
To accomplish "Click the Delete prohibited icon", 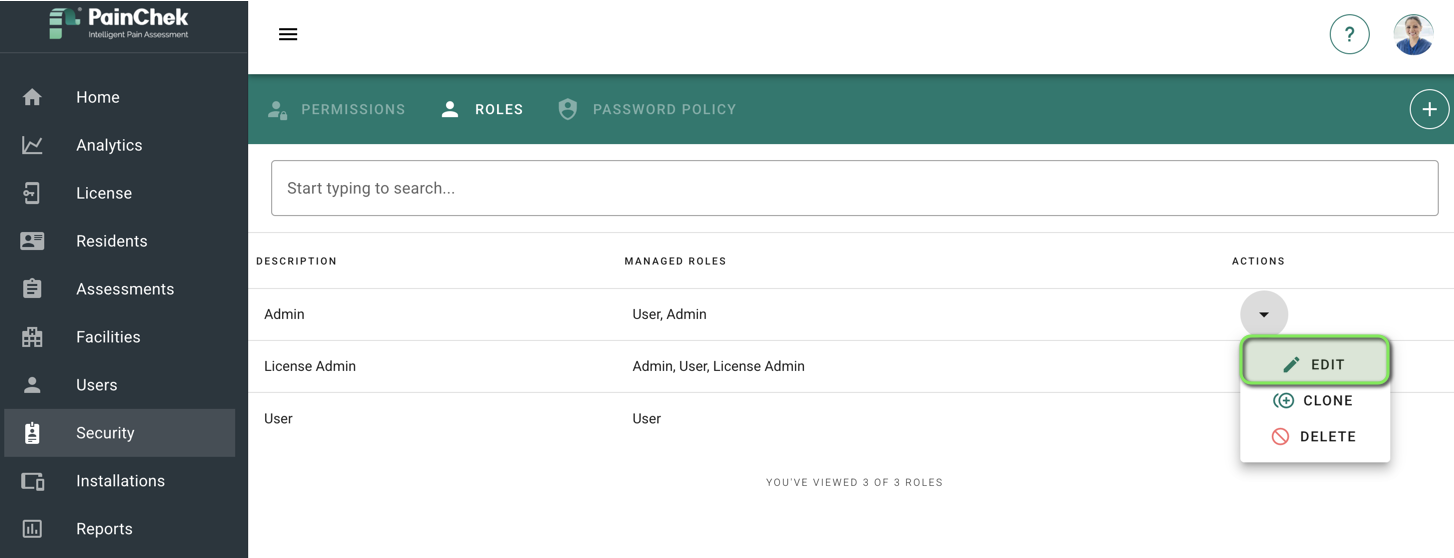I will (x=1280, y=437).
